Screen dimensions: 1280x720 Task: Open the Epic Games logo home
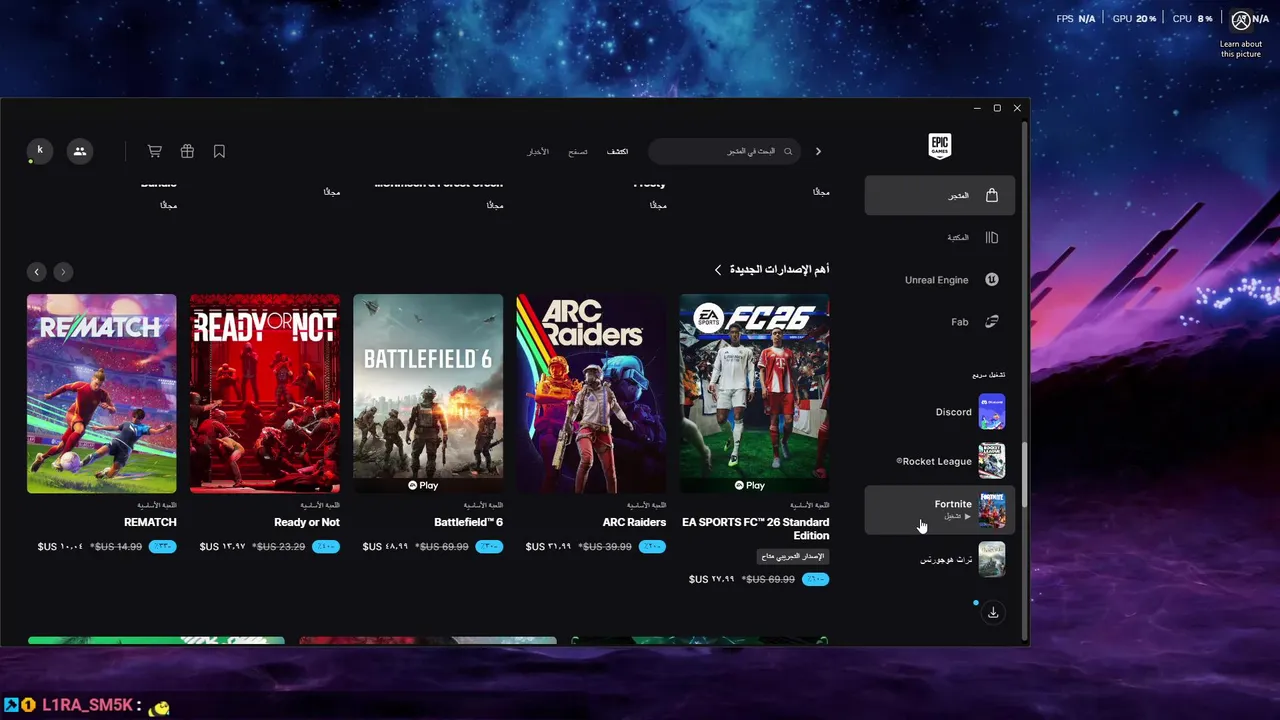click(x=939, y=146)
